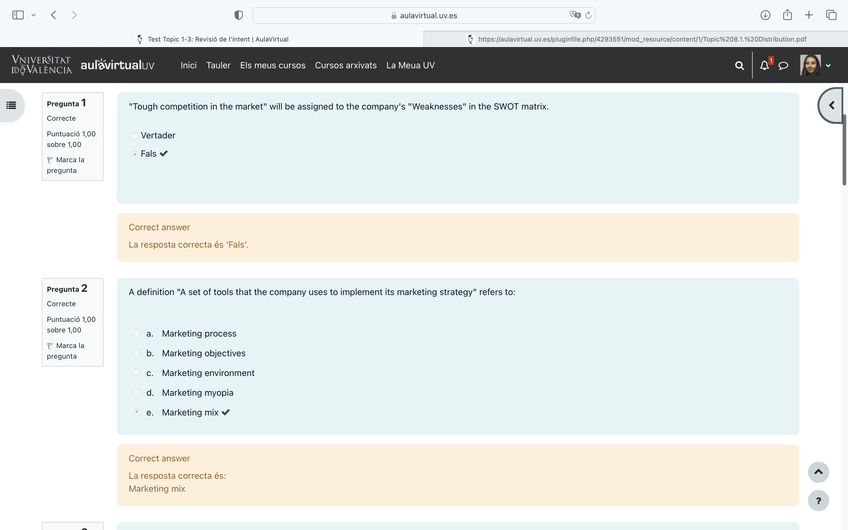
Task: Flag question 1 with Marca la pregunta
Action: tap(66, 165)
